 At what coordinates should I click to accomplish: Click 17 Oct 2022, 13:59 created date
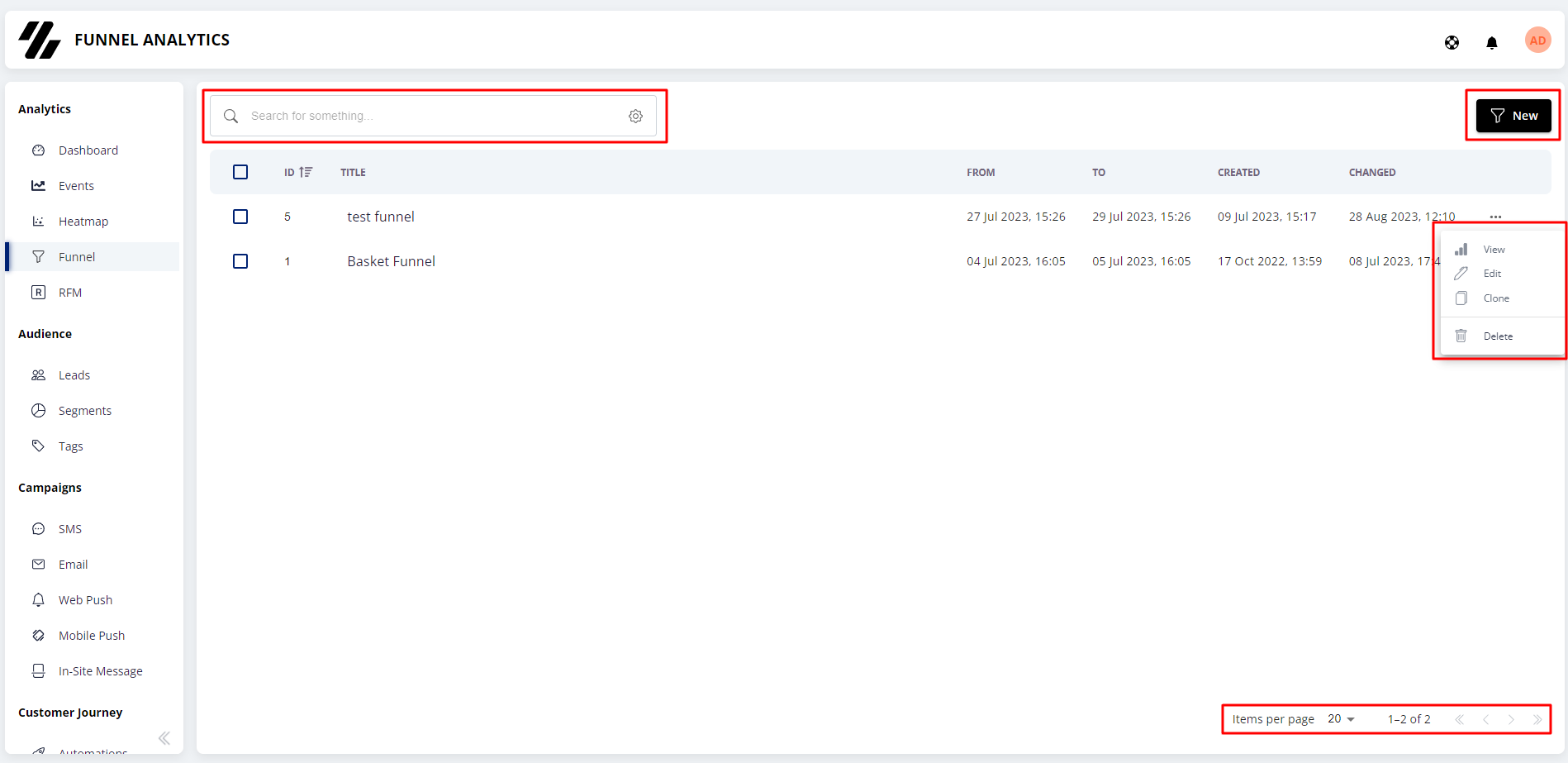pyautogui.click(x=1270, y=261)
